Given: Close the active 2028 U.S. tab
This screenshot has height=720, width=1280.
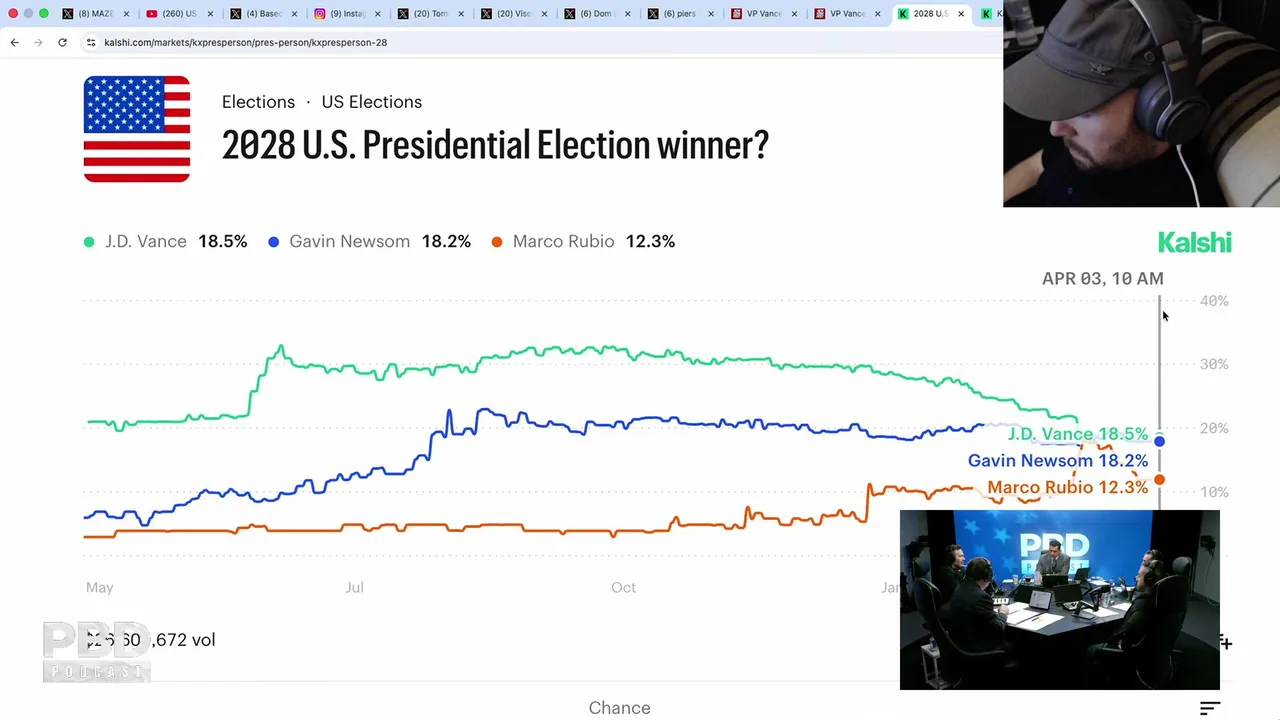Looking at the screenshot, I should pyautogui.click(x=961, y=14).
